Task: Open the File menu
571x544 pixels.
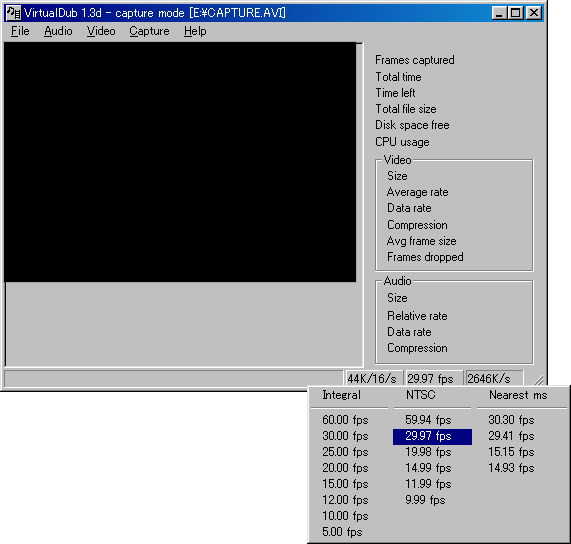Action: pos(20,31)
